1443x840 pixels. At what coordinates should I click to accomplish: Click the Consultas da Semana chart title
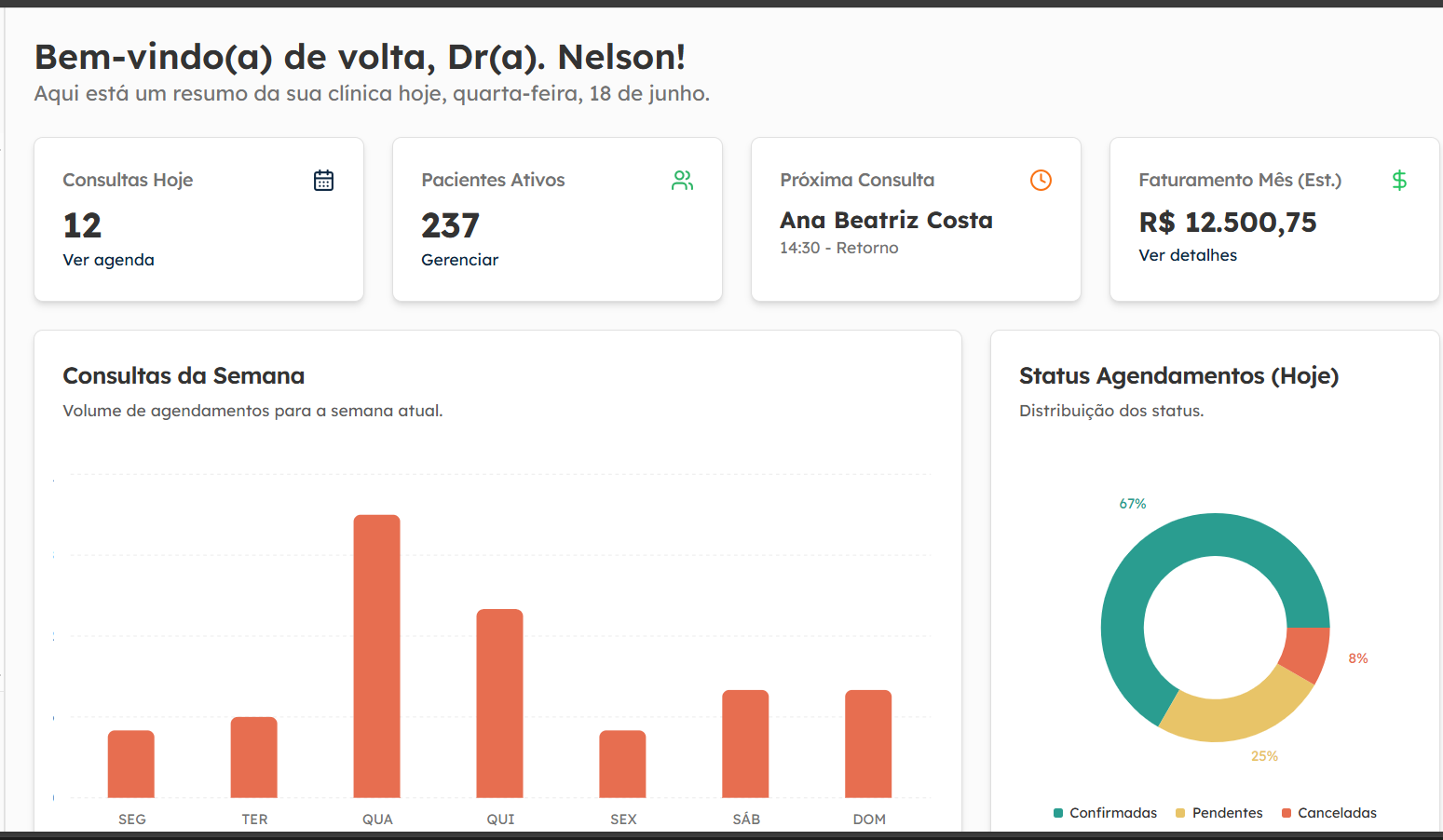[184, 375]
